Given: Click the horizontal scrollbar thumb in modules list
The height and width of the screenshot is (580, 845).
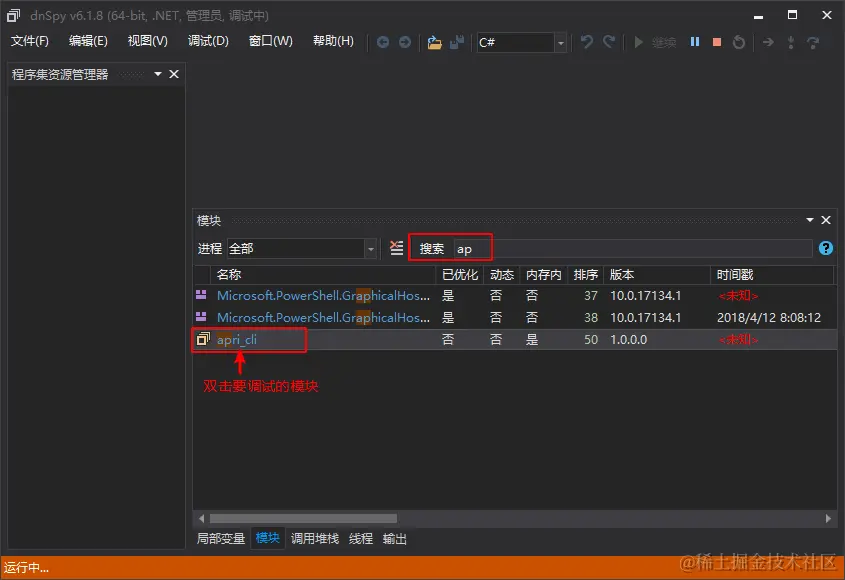Looking at the screenshot, I should pos(303,519).
